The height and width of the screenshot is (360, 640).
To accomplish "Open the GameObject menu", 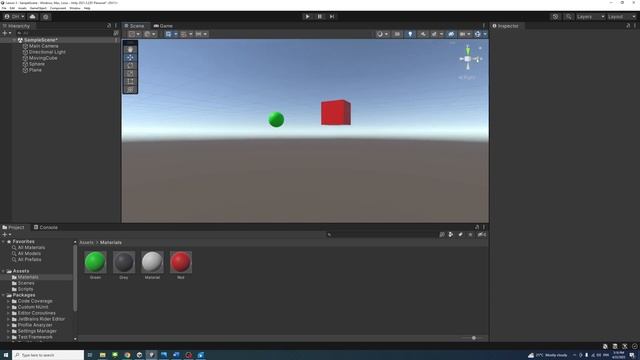I will (x=38, y=8).
